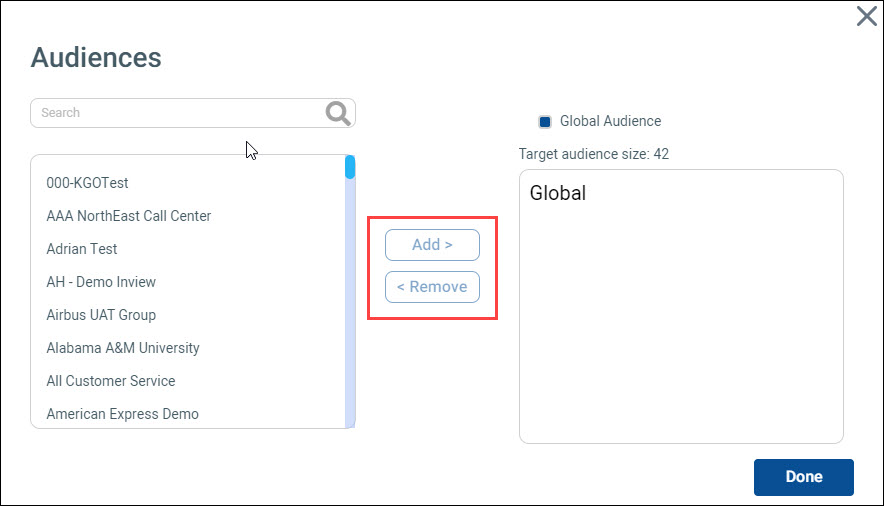Select American Express Demo audience
This screenshot has width=884, height=506.
[122, 414]
